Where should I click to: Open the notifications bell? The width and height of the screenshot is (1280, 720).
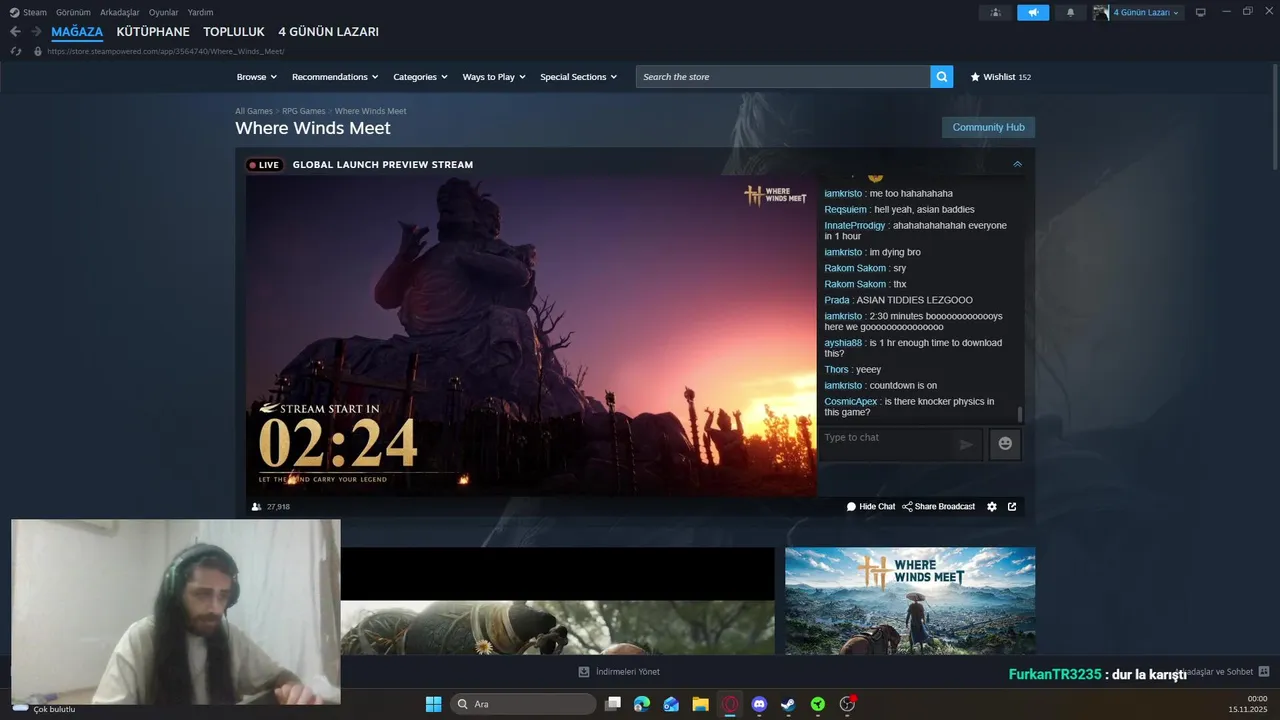[1070, 13]
